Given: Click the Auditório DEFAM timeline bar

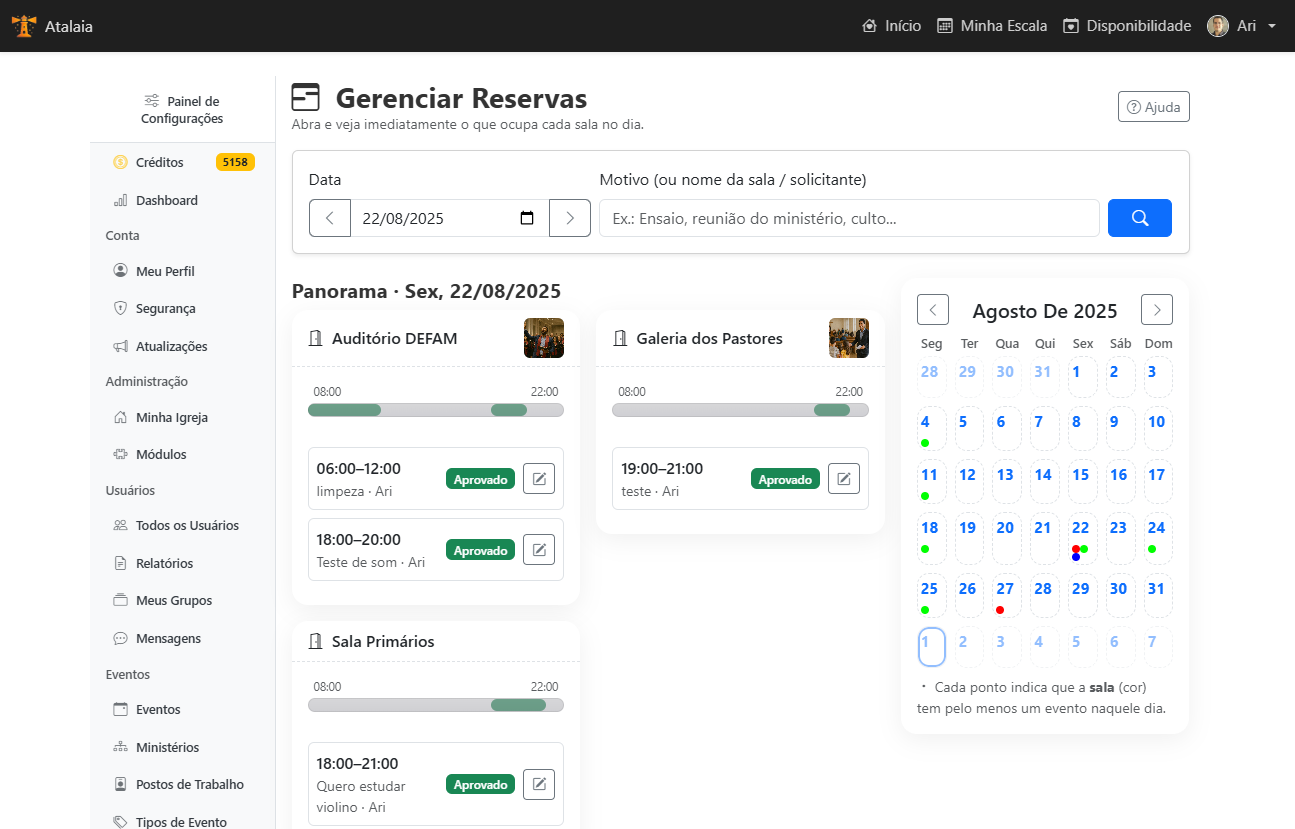Looking at the screenshot, I should pos(436,410).
